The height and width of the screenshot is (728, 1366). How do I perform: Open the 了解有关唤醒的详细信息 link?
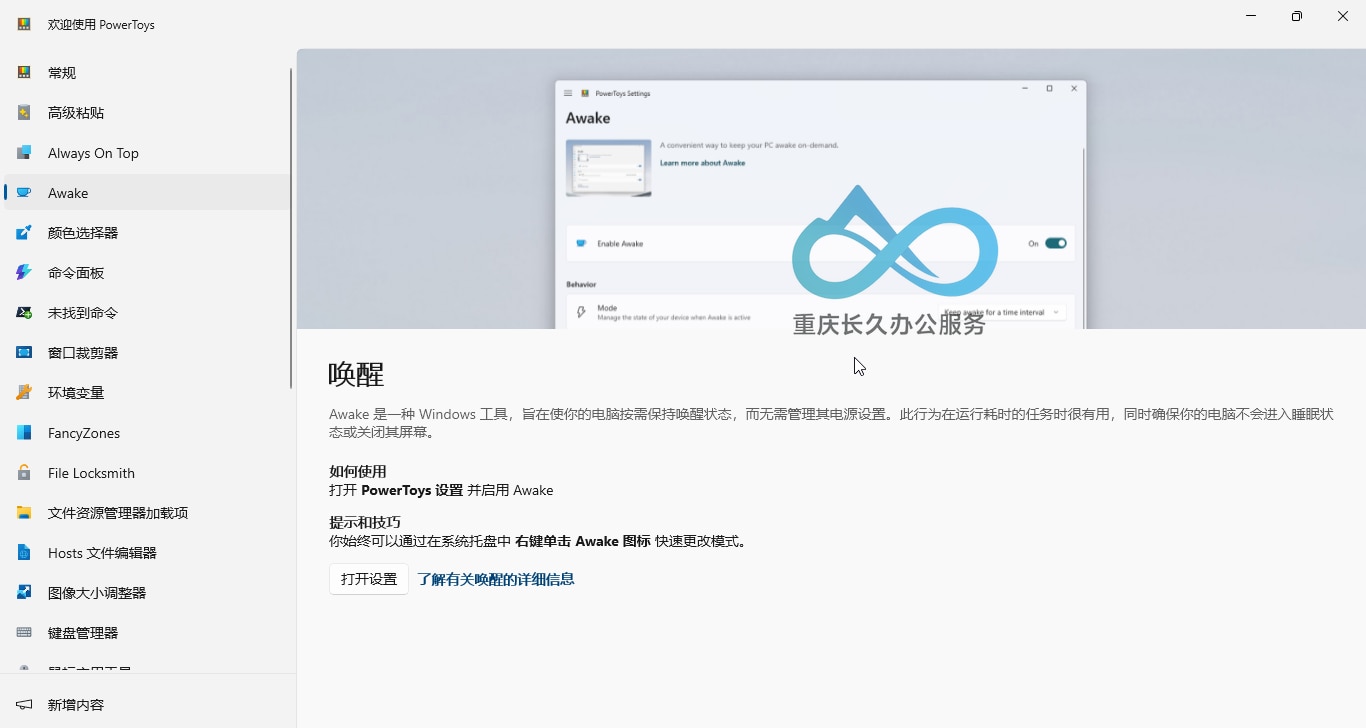click(496, 579)
